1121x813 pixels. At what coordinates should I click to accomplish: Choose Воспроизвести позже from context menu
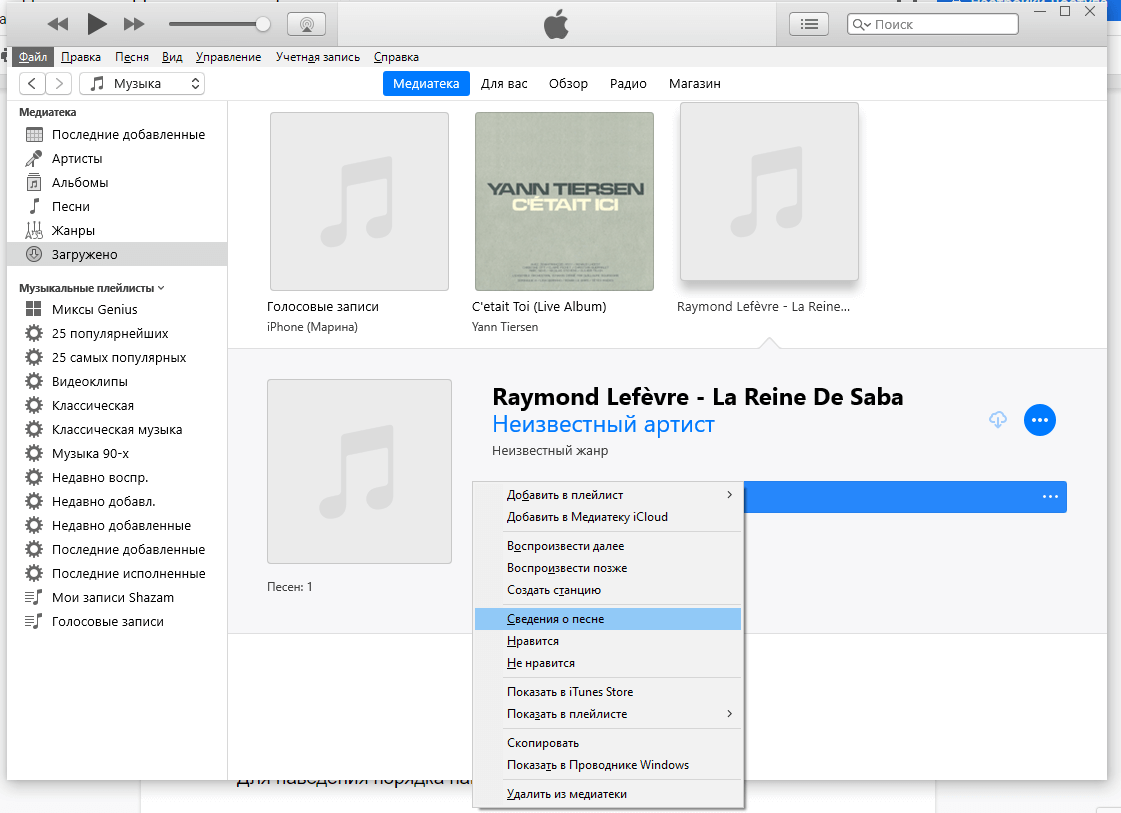pos(608,568)
